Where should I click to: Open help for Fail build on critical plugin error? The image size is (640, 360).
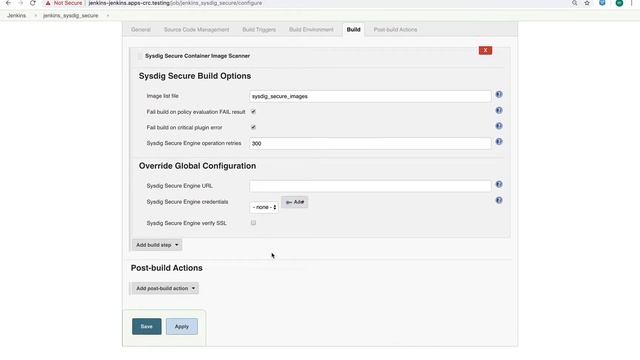499,126
